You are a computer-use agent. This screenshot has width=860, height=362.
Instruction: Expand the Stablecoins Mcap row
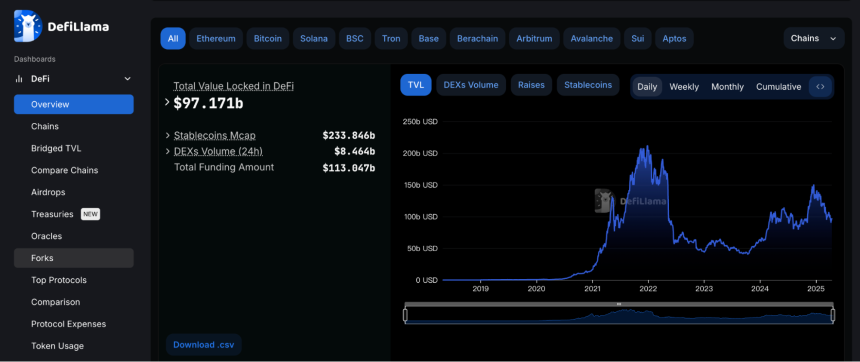click(x=167, y=135)
